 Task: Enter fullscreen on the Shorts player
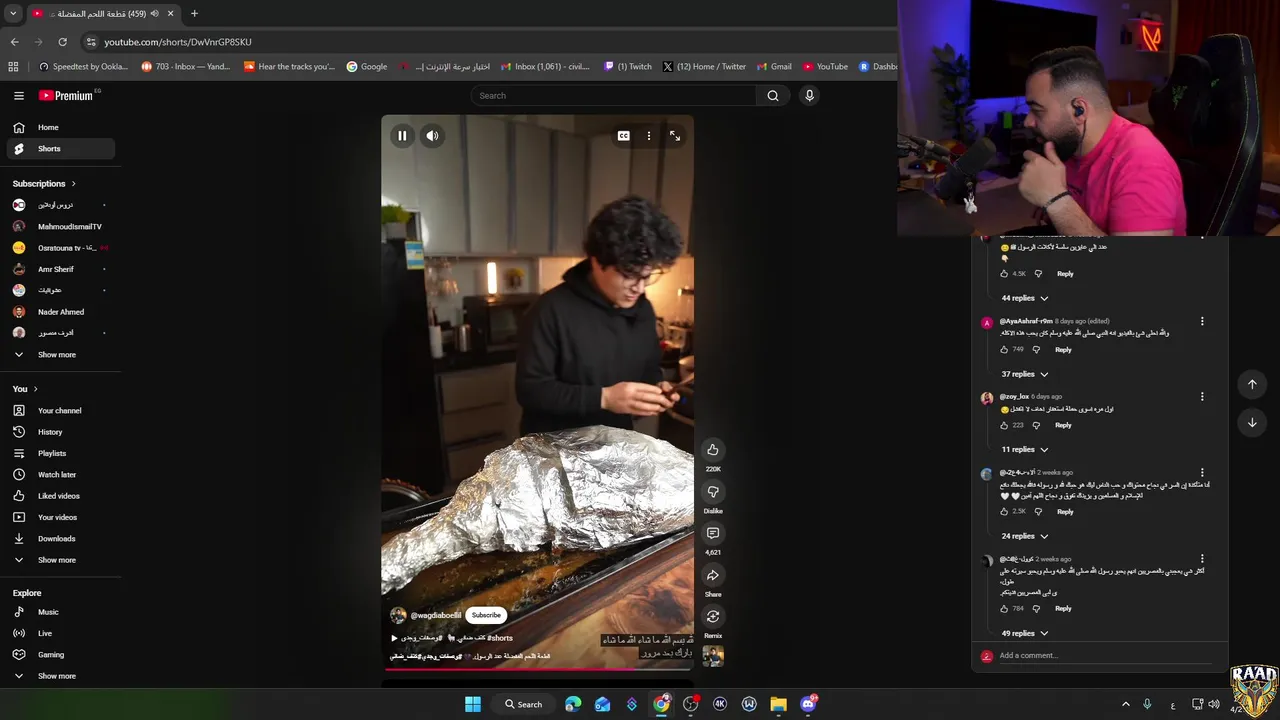point(675,136)
